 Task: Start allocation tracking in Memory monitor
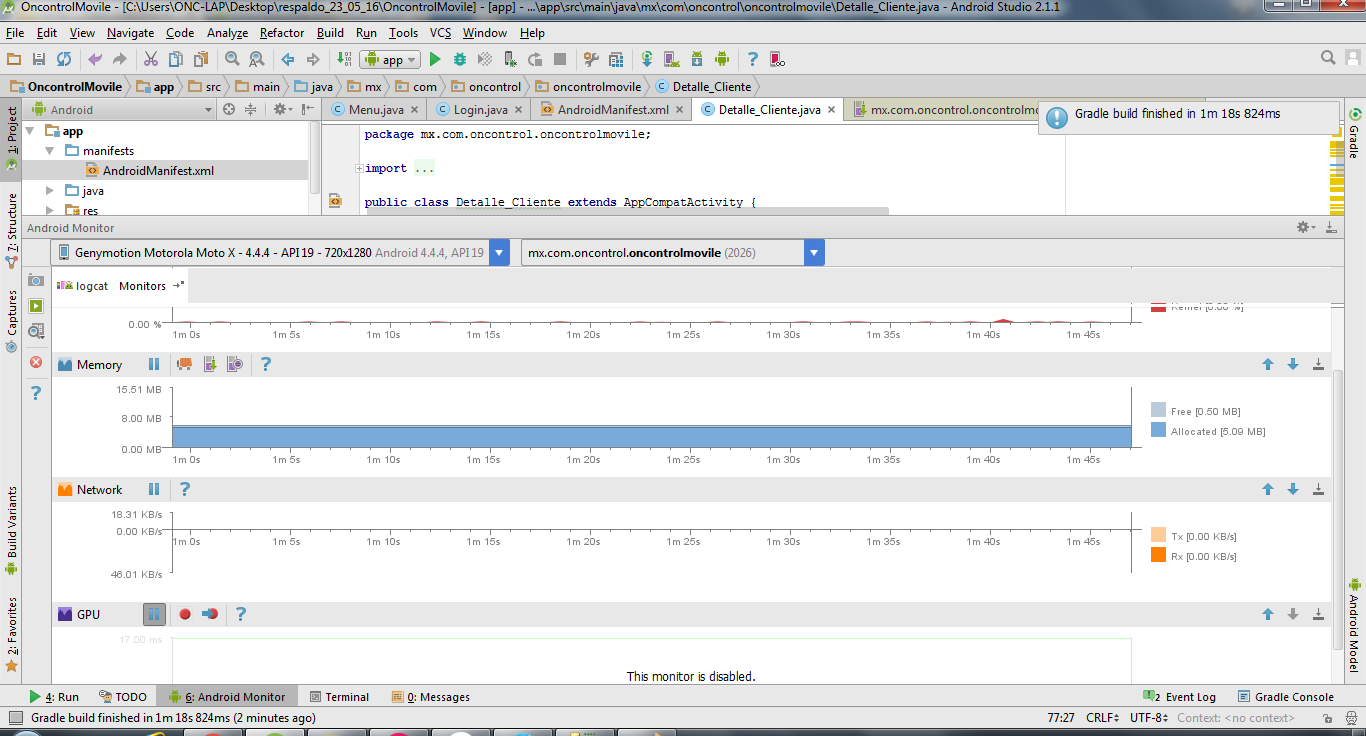[x=234, y=365]
